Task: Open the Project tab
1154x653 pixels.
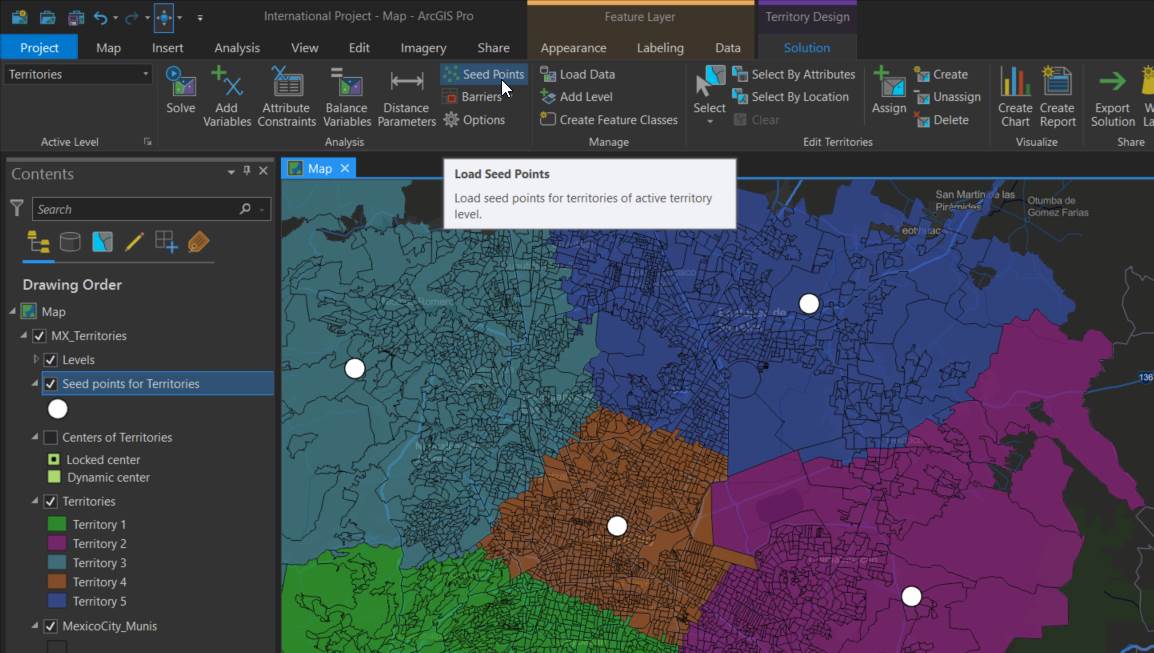Action: (39, 47)
